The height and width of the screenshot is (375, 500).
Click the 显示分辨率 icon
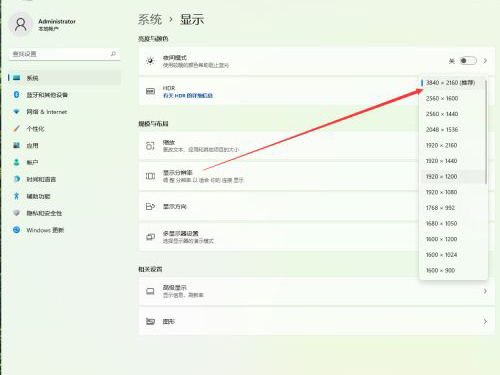[150, 176]
